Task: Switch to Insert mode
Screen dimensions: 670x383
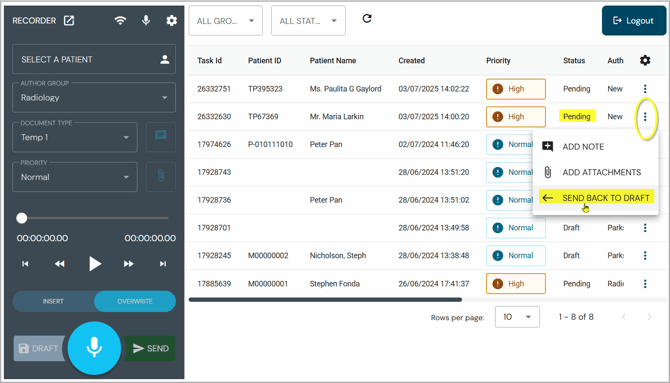Action: click(x=53, y=301)
